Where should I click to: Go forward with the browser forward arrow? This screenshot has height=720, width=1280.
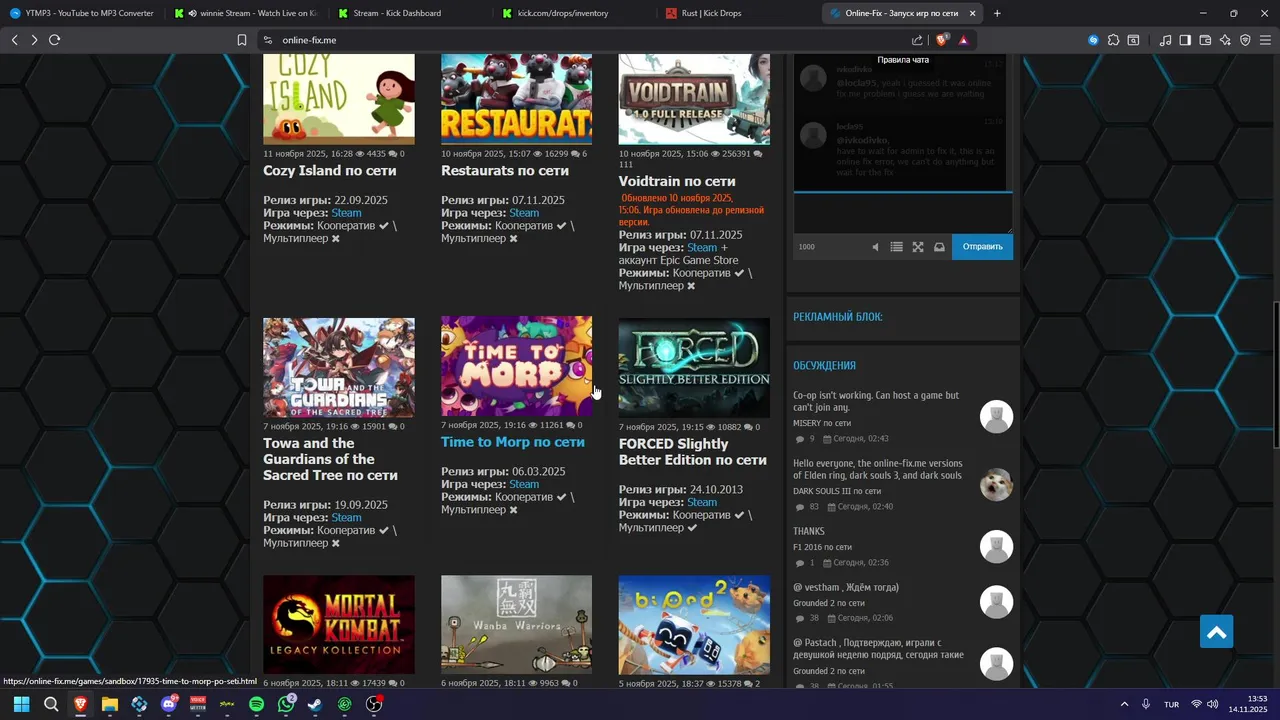[34, 40]
